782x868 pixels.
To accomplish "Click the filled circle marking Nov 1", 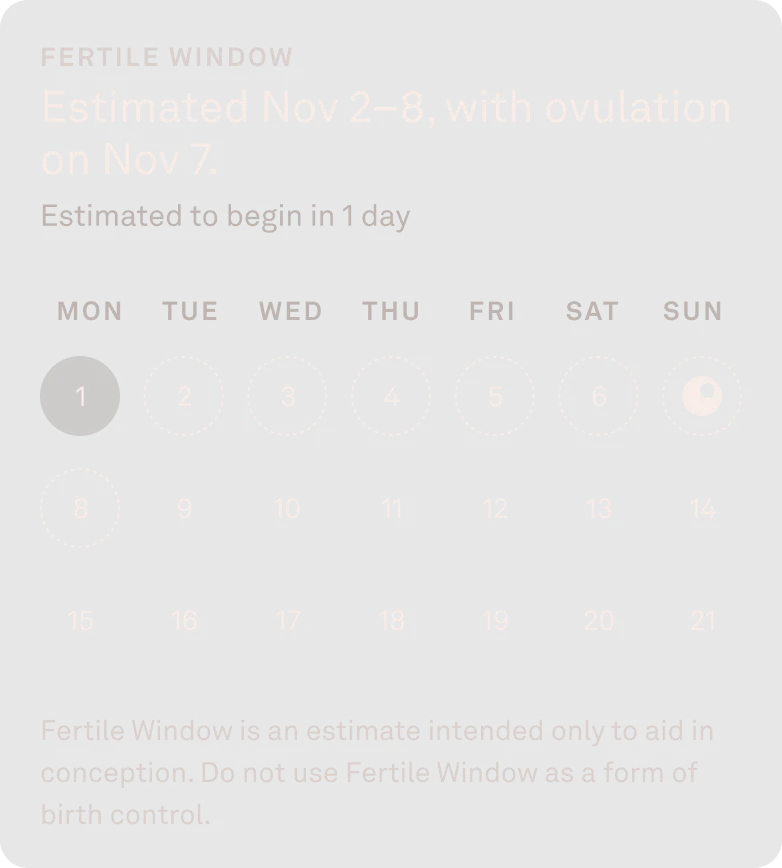I will tap(80, 395).
